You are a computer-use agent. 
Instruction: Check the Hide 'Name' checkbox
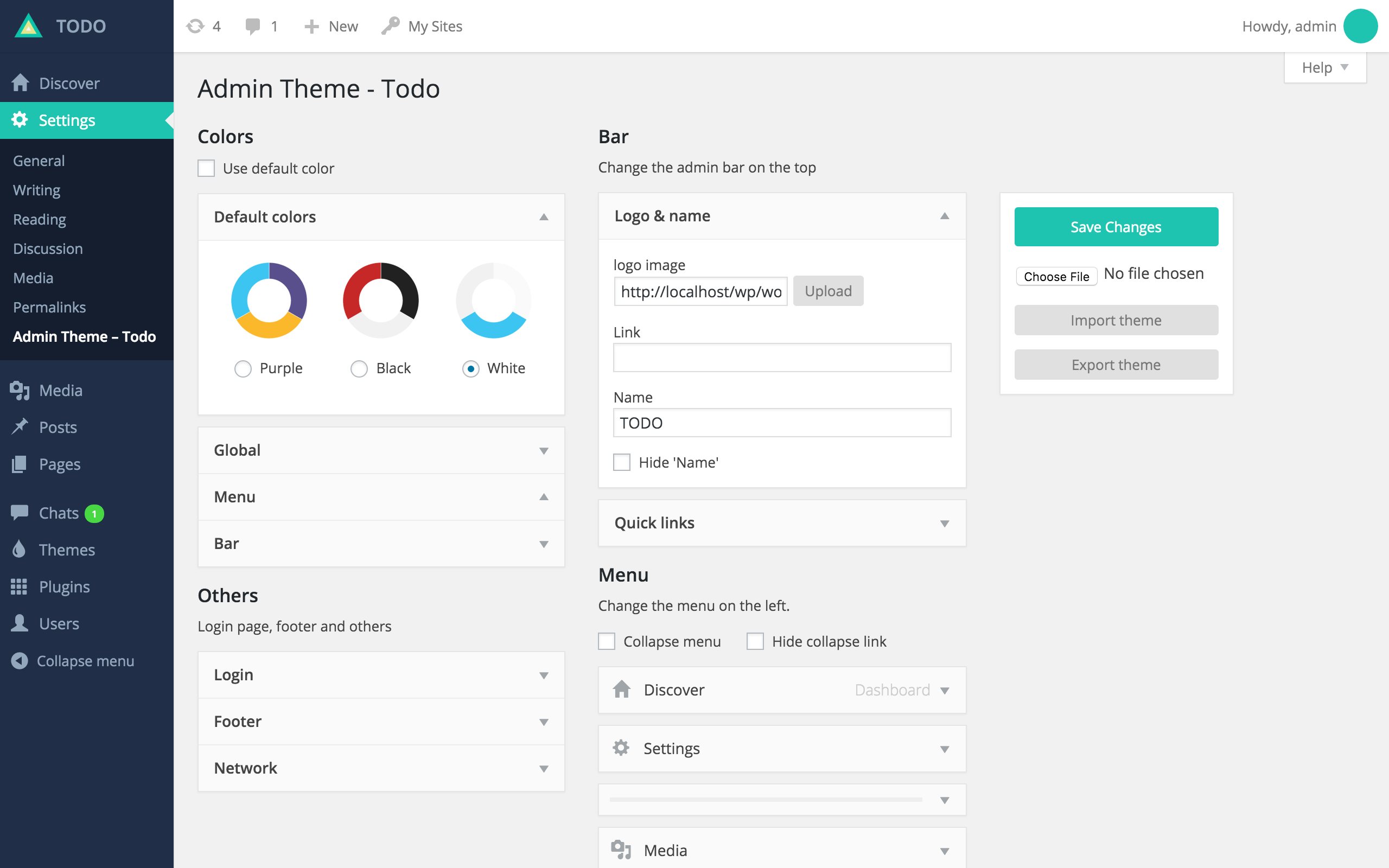[x=622, y=462]
